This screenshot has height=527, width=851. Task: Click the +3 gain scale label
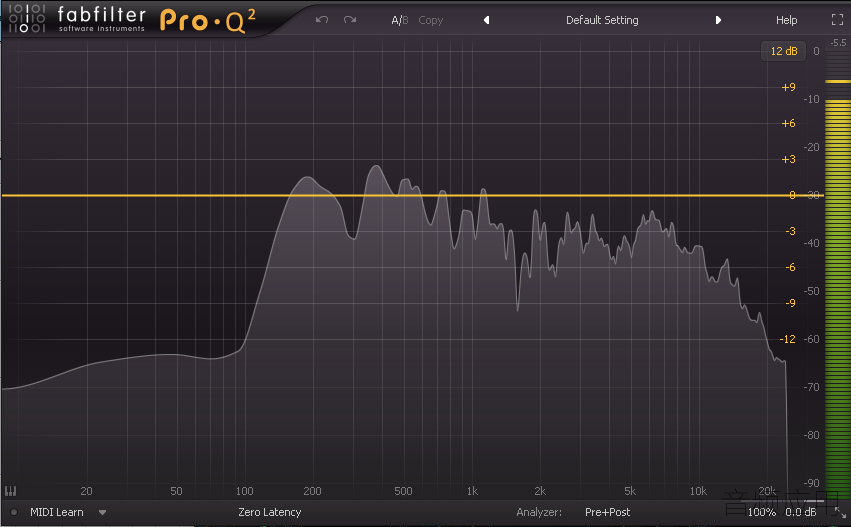point(788,159)
